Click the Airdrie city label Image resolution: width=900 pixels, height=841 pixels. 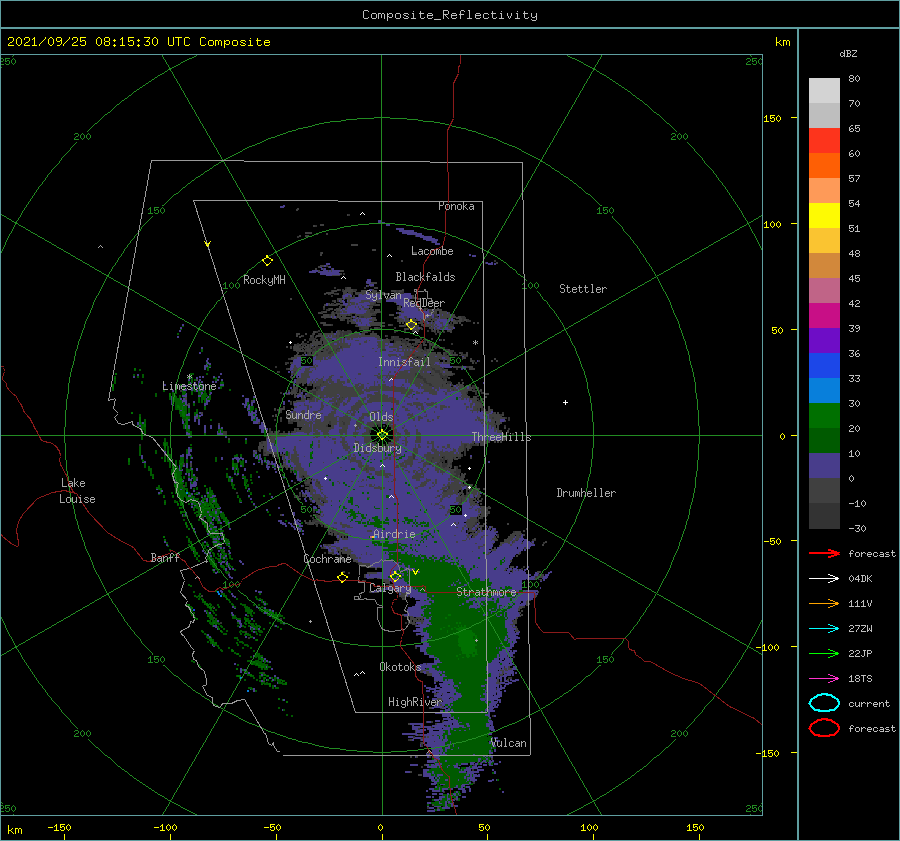tap(394, 534)
